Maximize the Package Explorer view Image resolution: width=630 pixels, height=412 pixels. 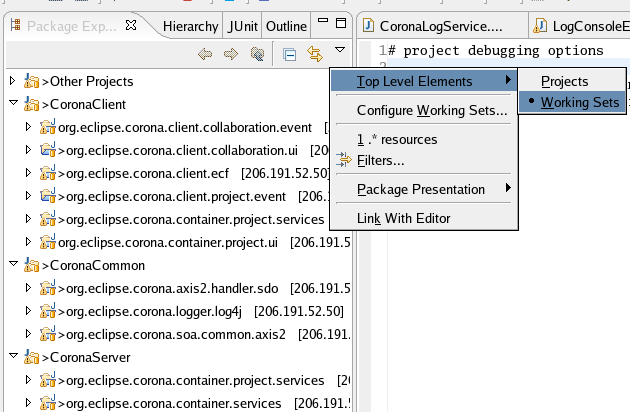coord(341,23)
